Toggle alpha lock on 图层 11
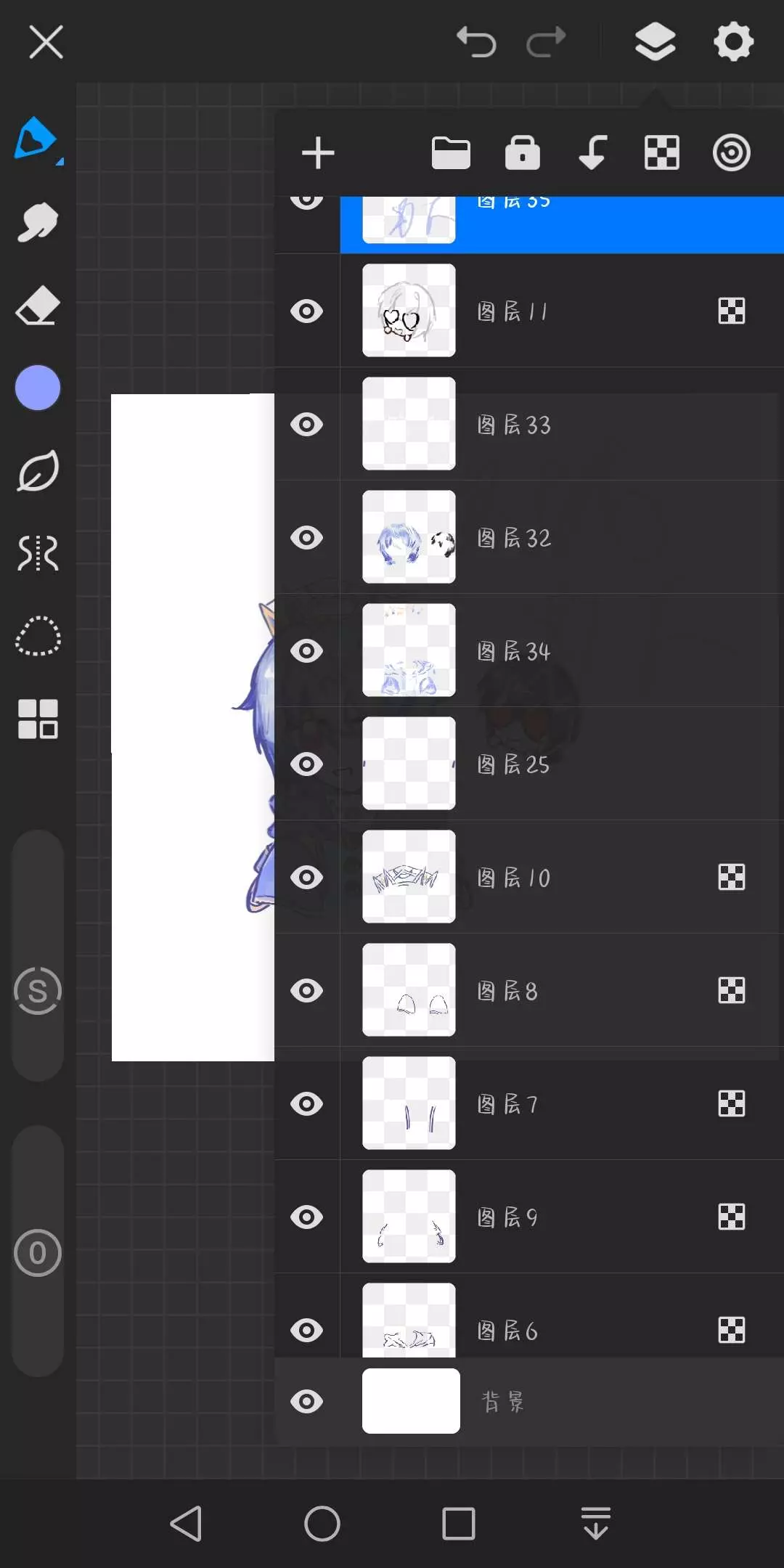This screenshot has height=1568, width=784. [731, 311]
